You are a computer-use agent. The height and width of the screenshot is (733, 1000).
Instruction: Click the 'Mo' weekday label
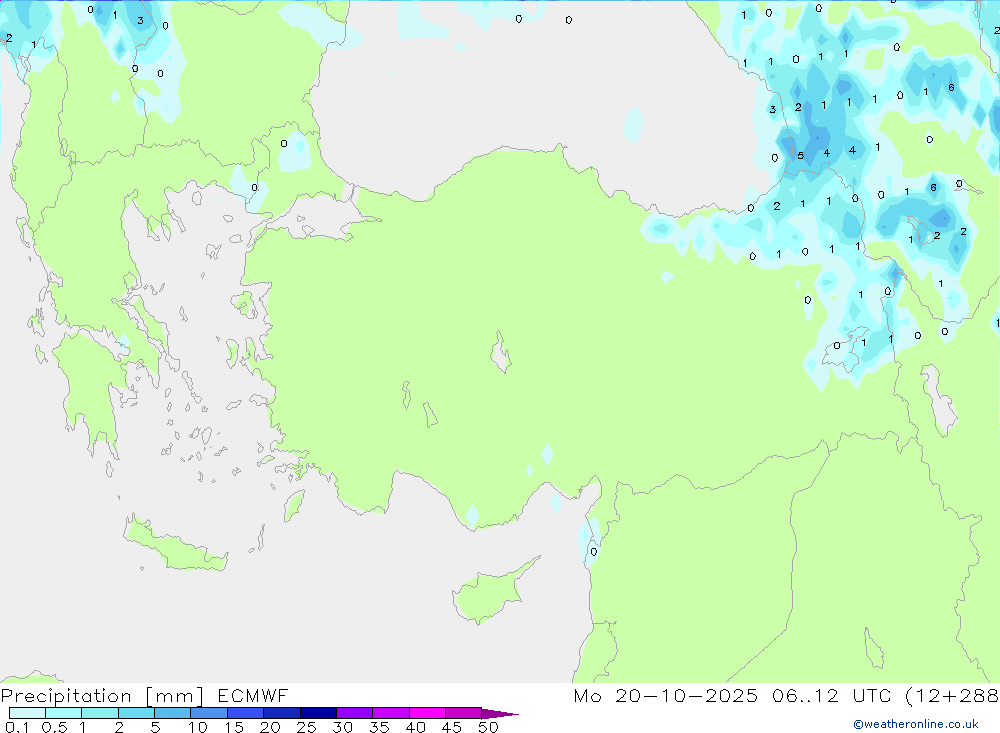[587, 695]
